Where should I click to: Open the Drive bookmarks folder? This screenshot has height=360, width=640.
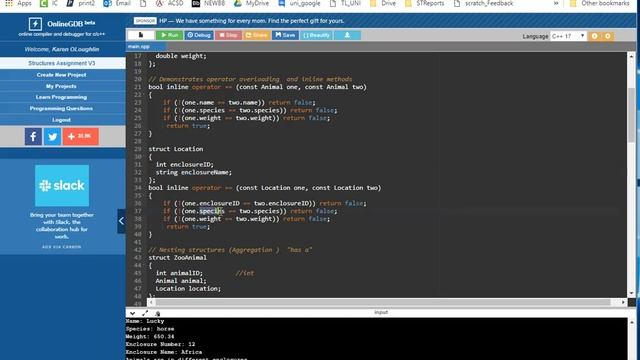(x=382, y=3)
